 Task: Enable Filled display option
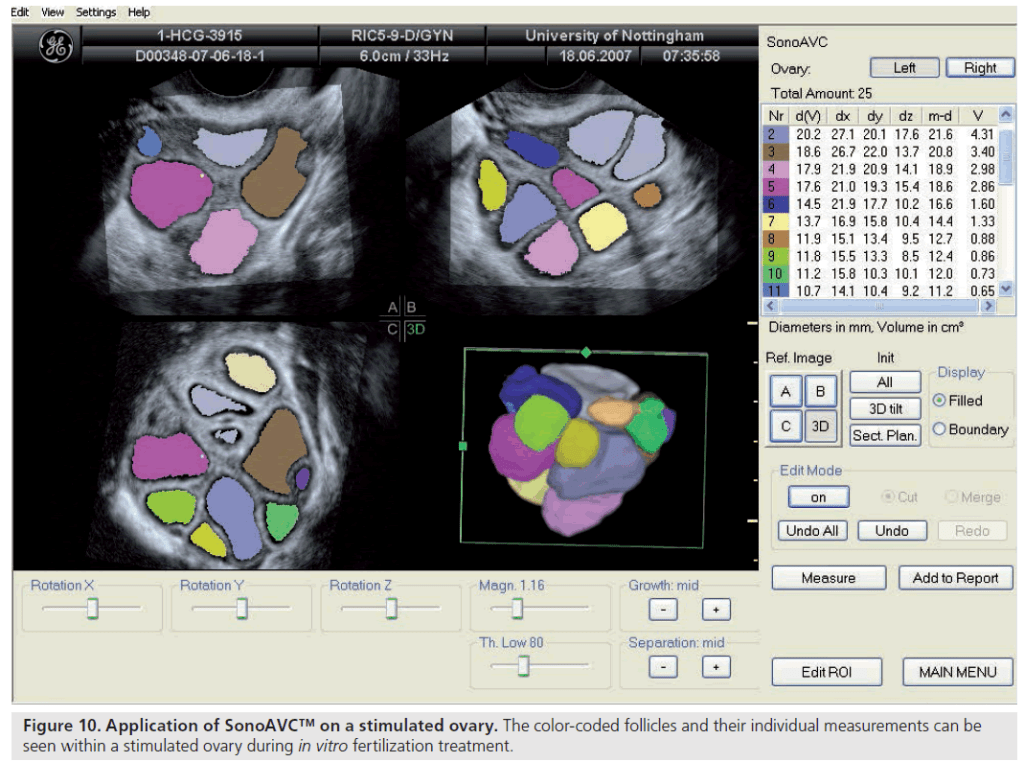tap(940, 401)
